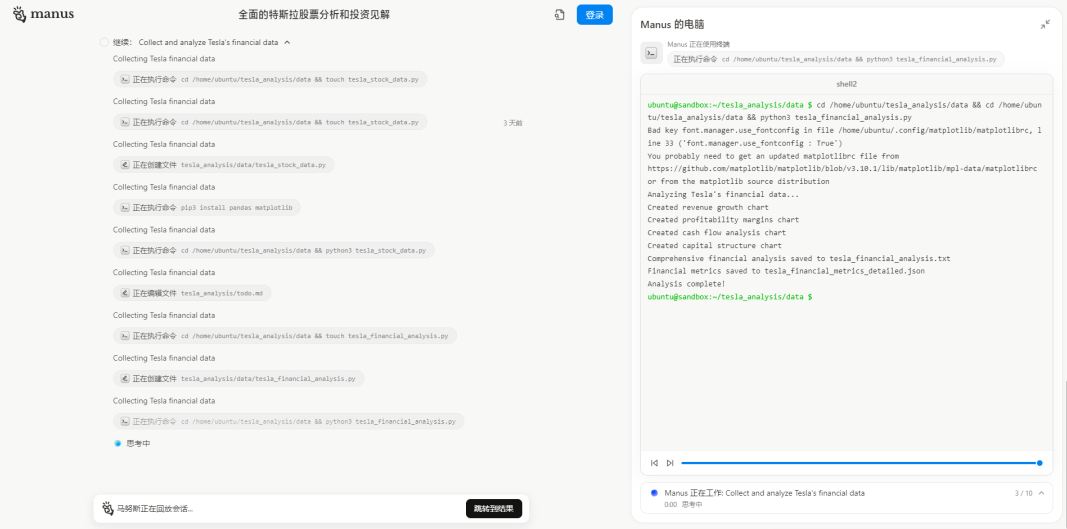1067x529 pixels.
Task: Click the right panel command chip 'python3 tesla_financial_analysis.py'
Action: 836,59
